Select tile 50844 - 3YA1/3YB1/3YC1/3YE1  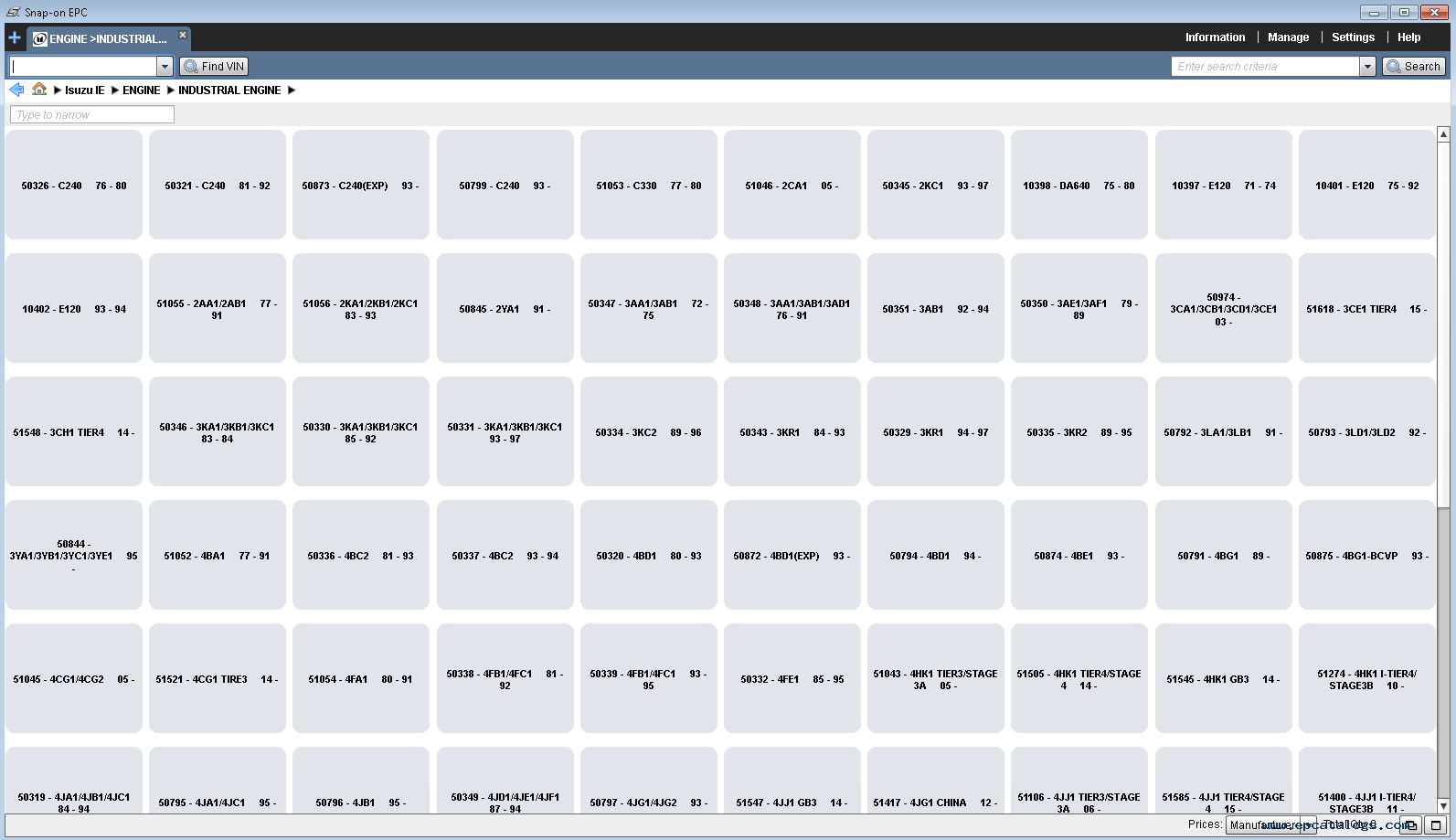coord(74,555)
